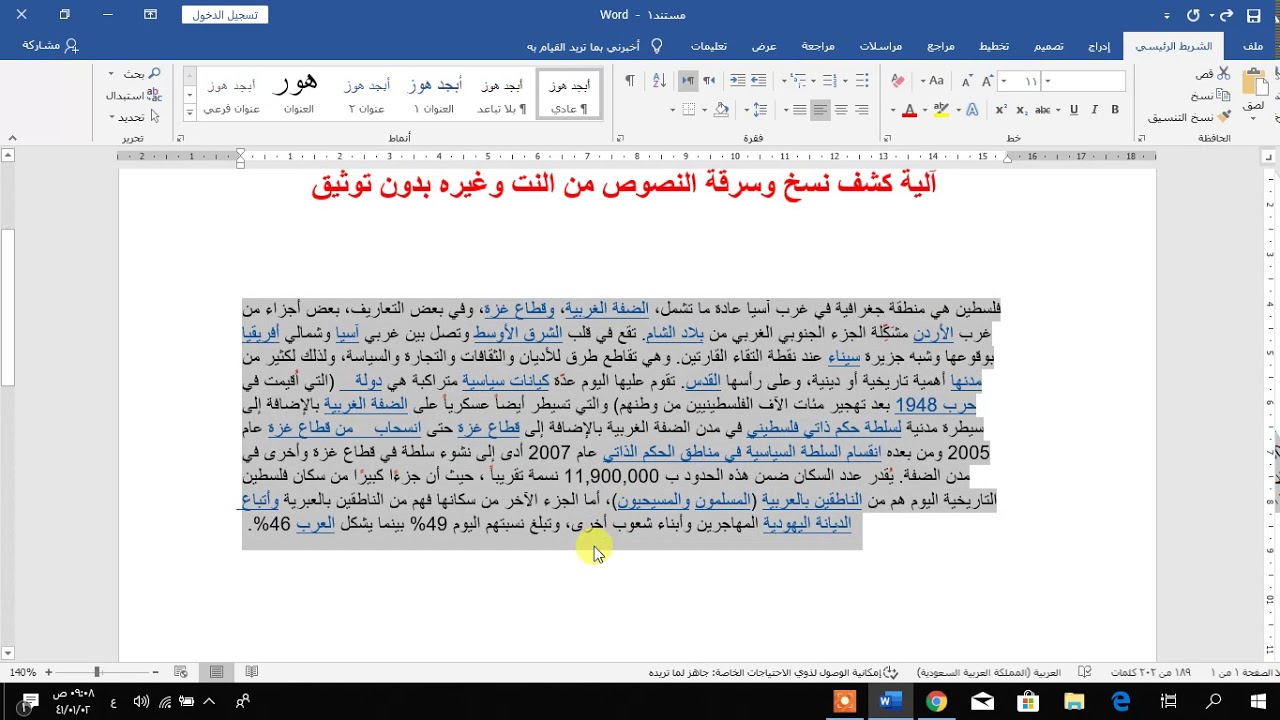The height and width of the screenshot is (720, 1280).
Task: Apply red font color
Action: pyautogui.click(x=909, y=110)
